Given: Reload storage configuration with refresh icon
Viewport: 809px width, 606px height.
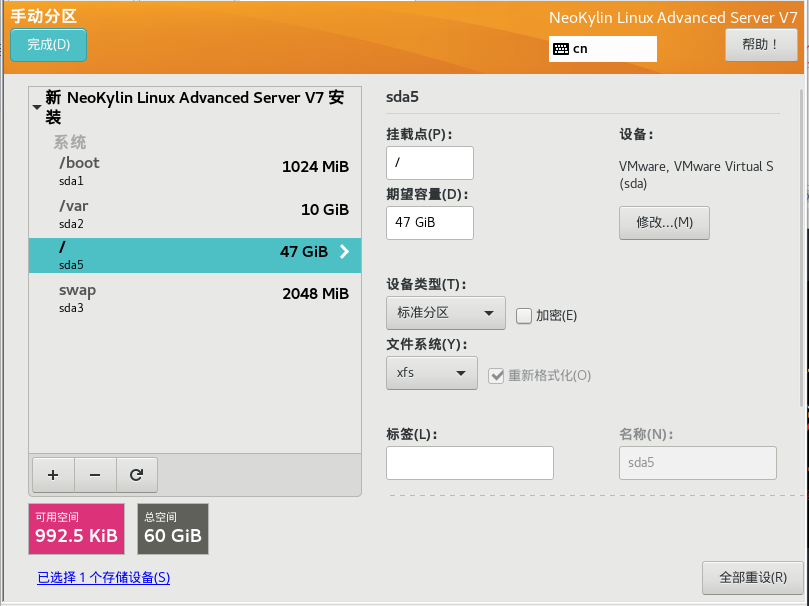Looking at the screenshot, I should [x=137, y=475].
